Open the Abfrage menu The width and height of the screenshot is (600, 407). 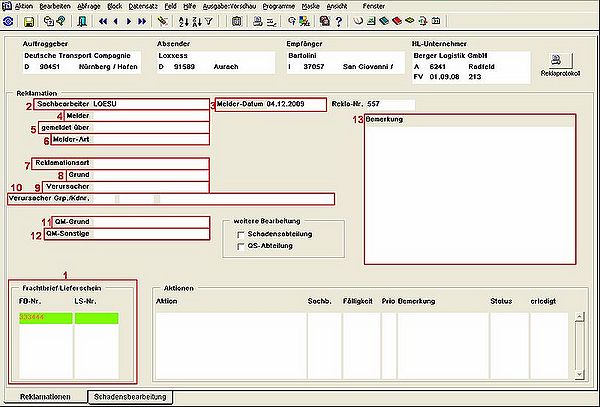pos(88,6)
